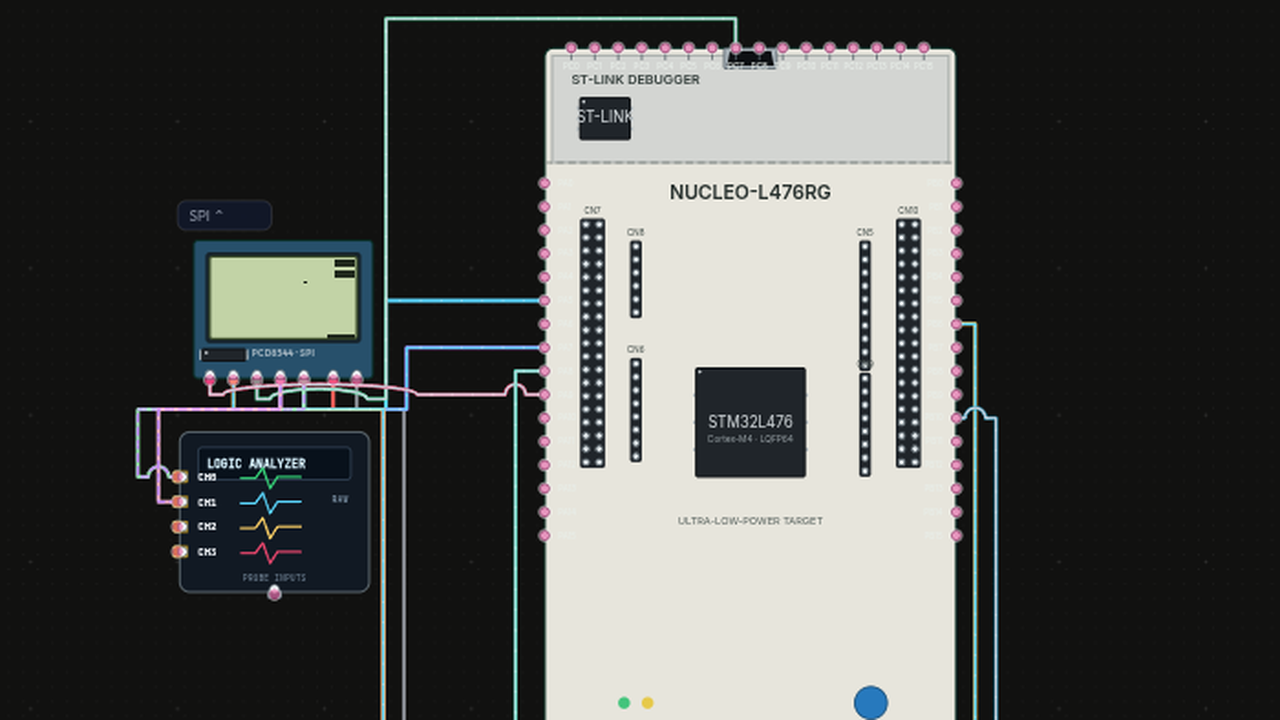Click the NUCLEO-L476RG board title
Viewport: 1280px width, 720px height.
point(750,192)
